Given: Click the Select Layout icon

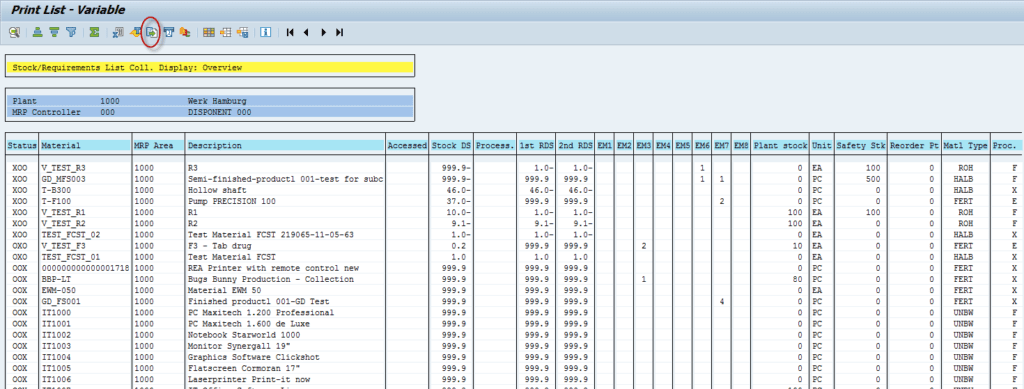Looking at the screenshot, I should tap(226, 32).
